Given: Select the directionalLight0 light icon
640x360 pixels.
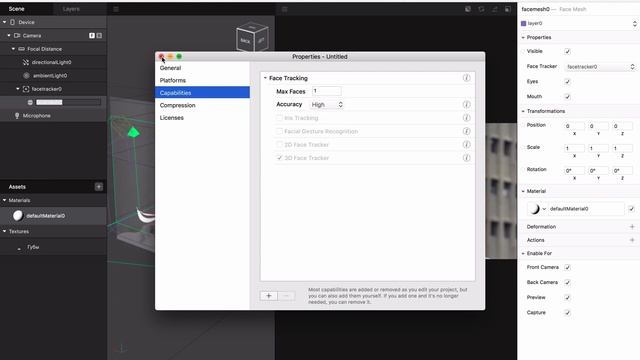Looking at the screenshot, I should (26, 62).
